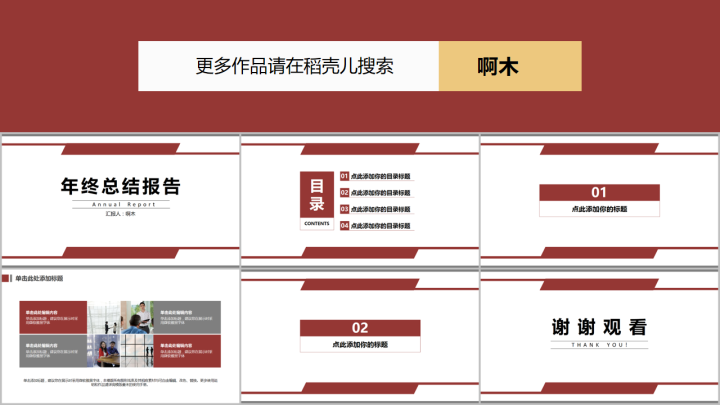Select the "年终总结报告" title slide heading
Viewport: 720px width, 405px height.
click(x=120, y=186)
